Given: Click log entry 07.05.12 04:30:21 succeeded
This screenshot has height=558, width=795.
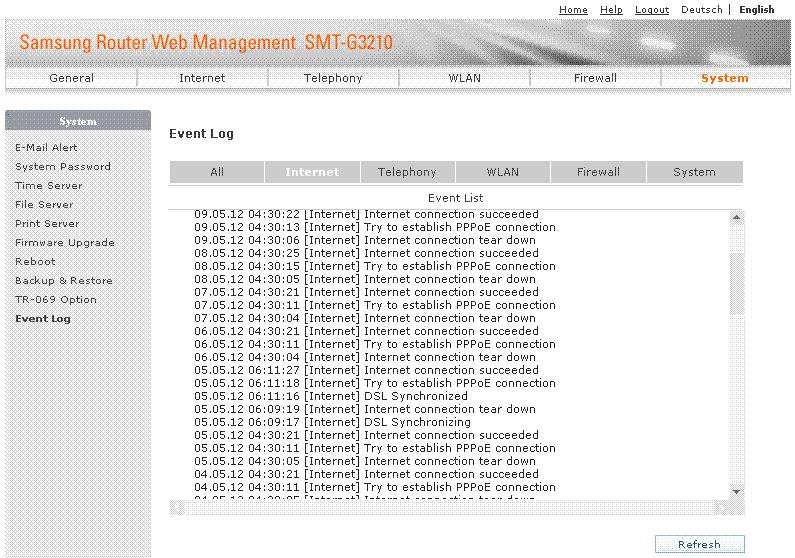Looking at the screenshot, I should click(366, 292).
